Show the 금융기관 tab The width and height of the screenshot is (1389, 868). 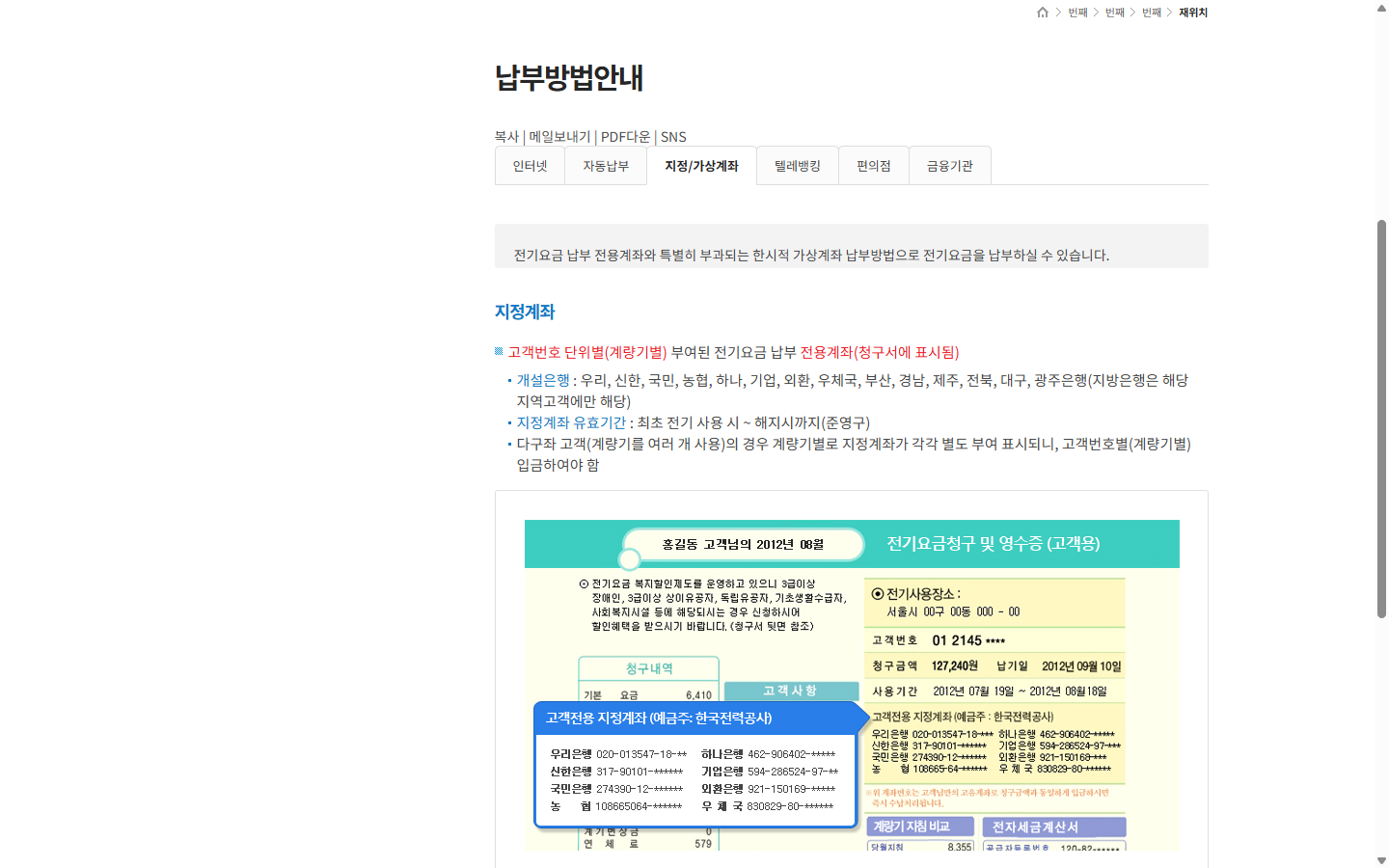950,166
